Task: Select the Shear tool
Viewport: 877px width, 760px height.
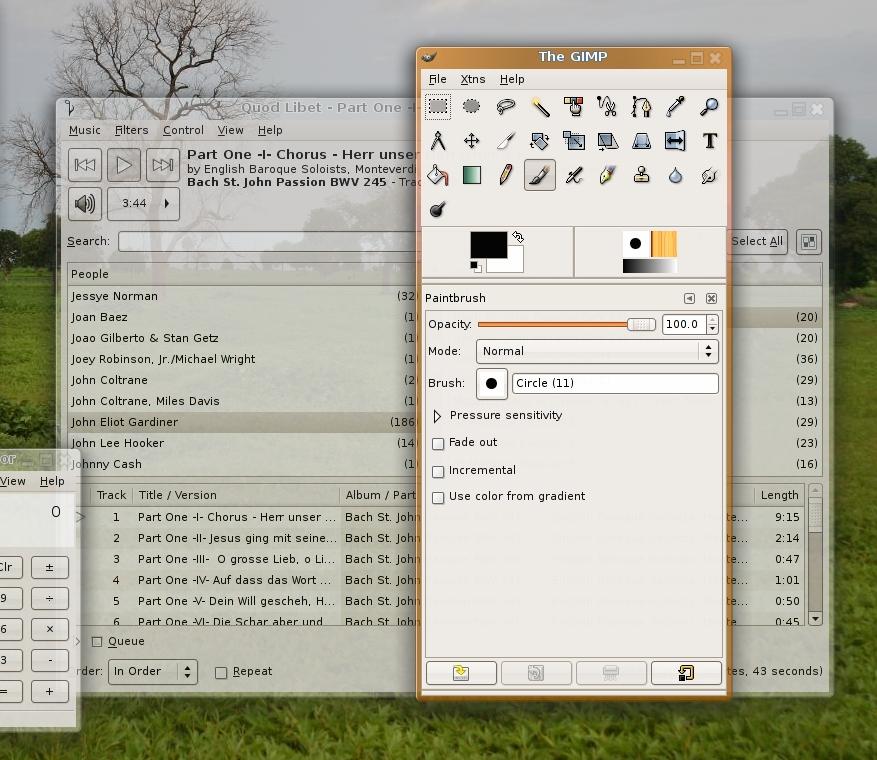Action: pyautogui.click(x=607, y=141)
